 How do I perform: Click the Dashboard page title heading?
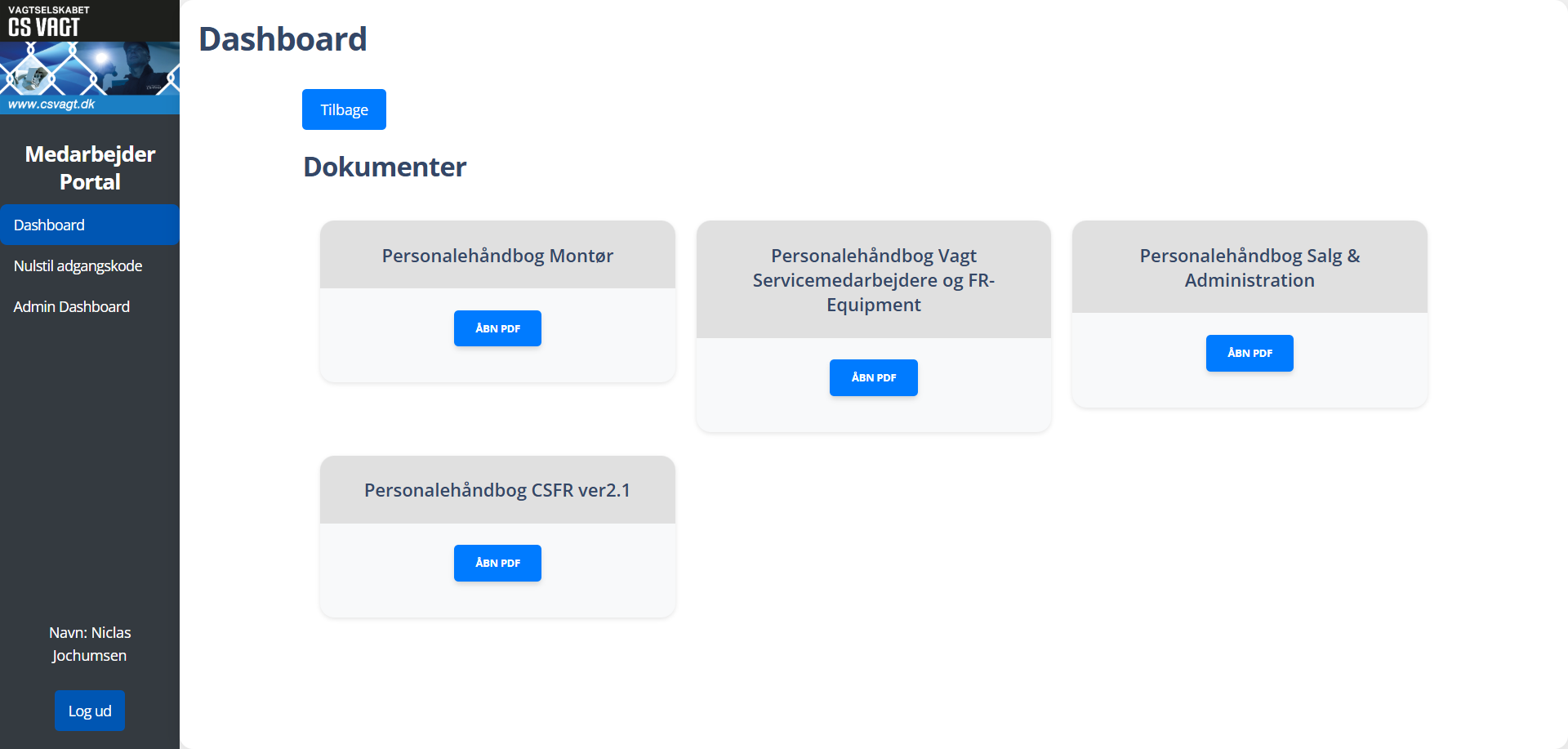[x=283, y=39]
